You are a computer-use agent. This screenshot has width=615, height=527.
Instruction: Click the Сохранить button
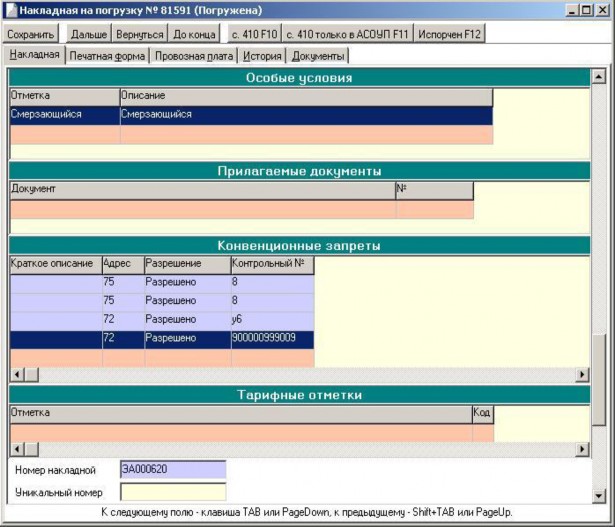31,34
